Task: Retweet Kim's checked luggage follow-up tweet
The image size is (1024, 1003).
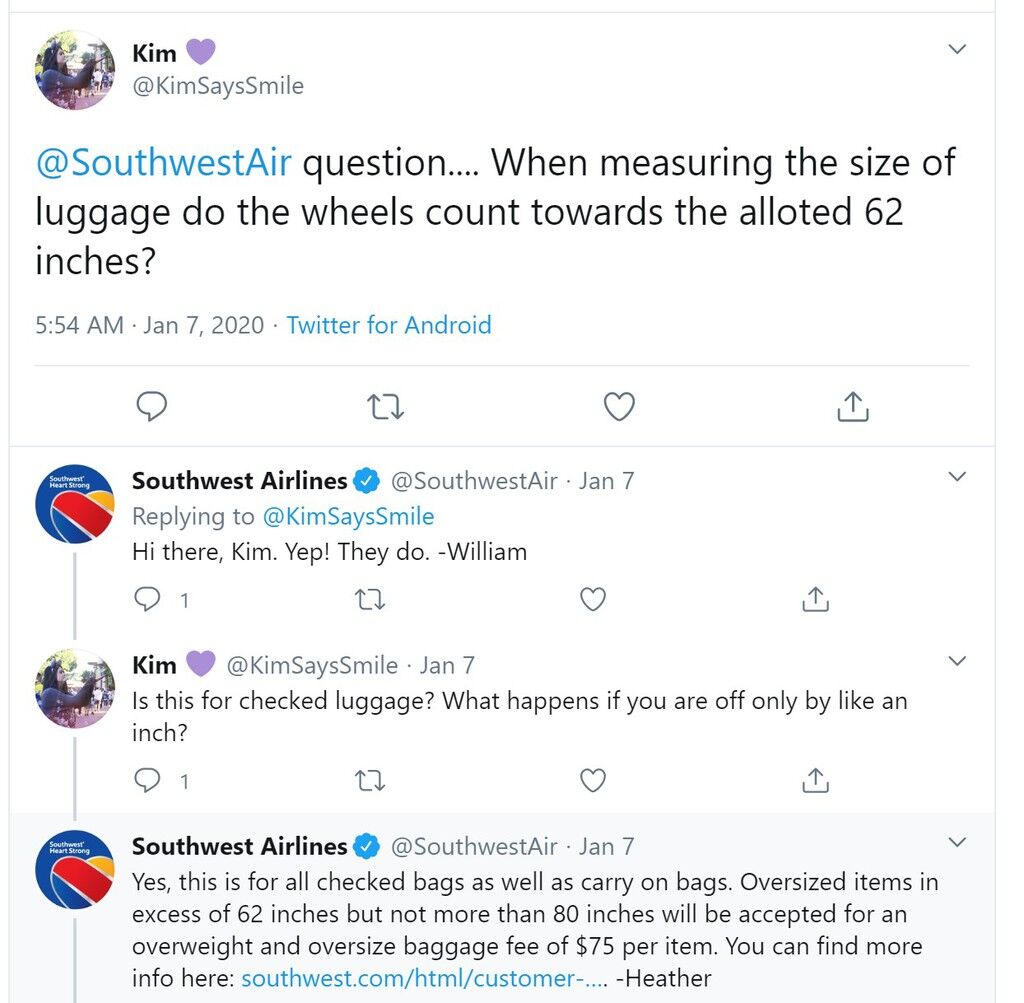Action: tap(370, 780)
